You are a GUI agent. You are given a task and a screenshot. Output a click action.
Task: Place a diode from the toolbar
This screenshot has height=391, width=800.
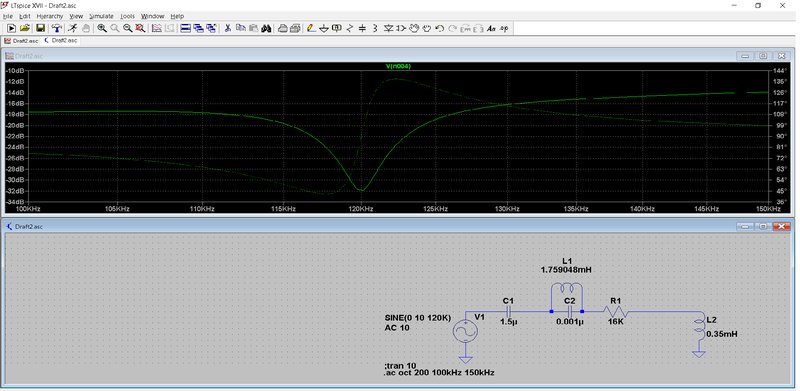(389, 28)
